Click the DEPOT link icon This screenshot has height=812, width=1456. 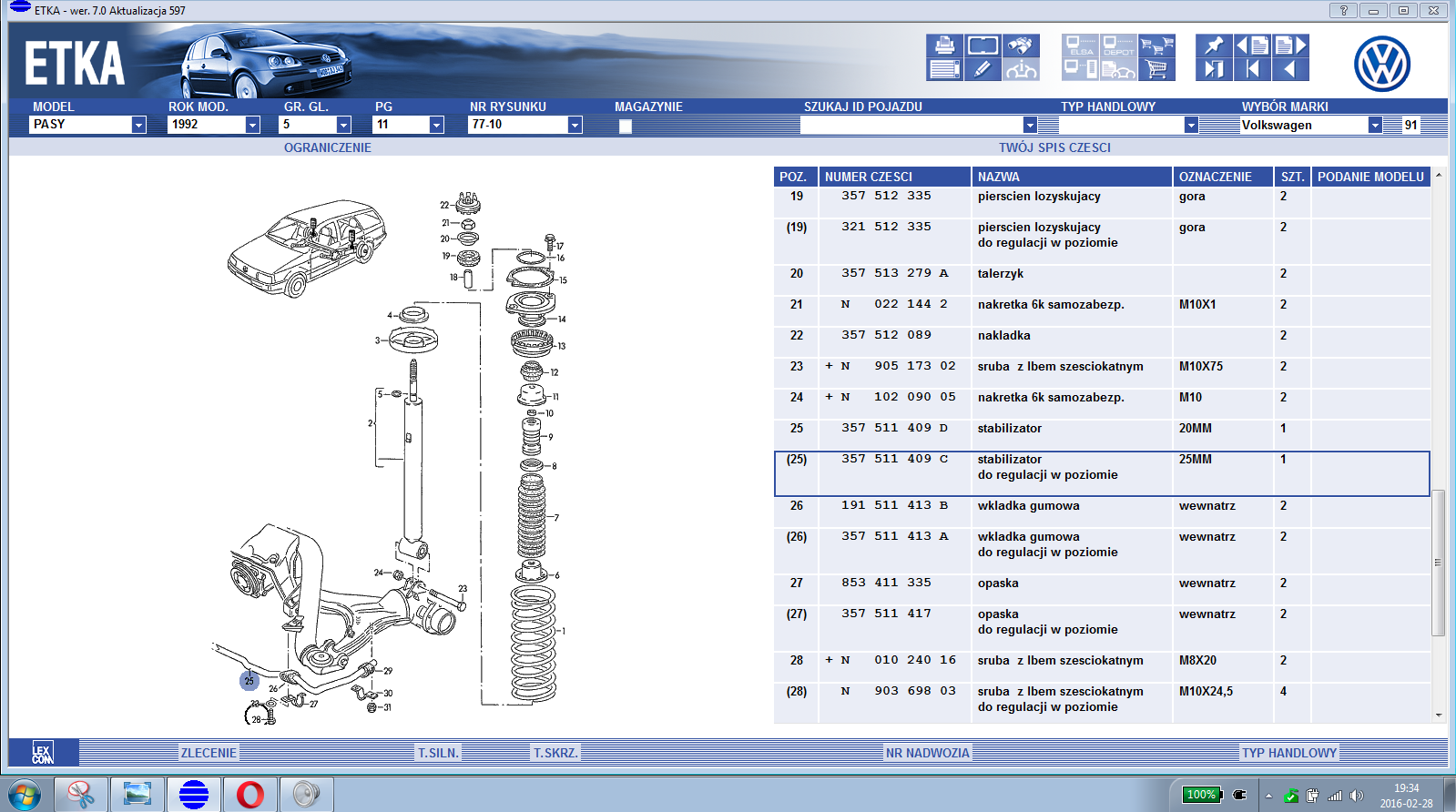pyautogui.click(x=1118, y=46)
